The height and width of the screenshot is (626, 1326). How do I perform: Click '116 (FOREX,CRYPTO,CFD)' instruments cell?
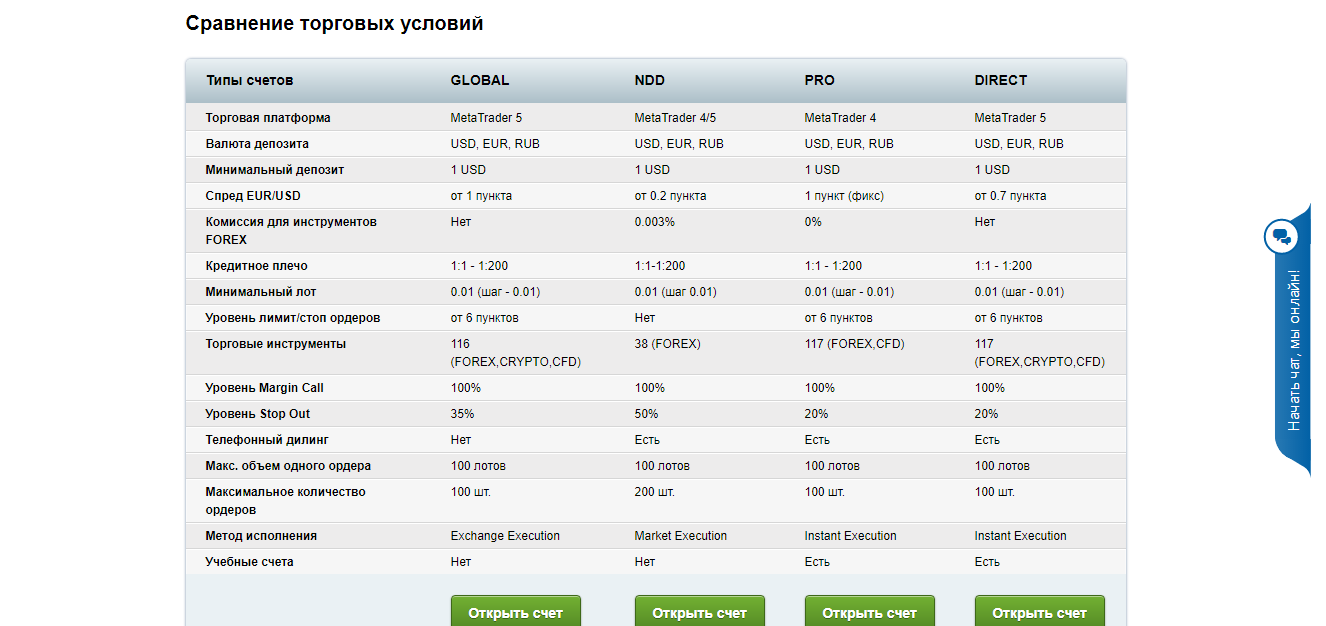(x=516, y=353)
